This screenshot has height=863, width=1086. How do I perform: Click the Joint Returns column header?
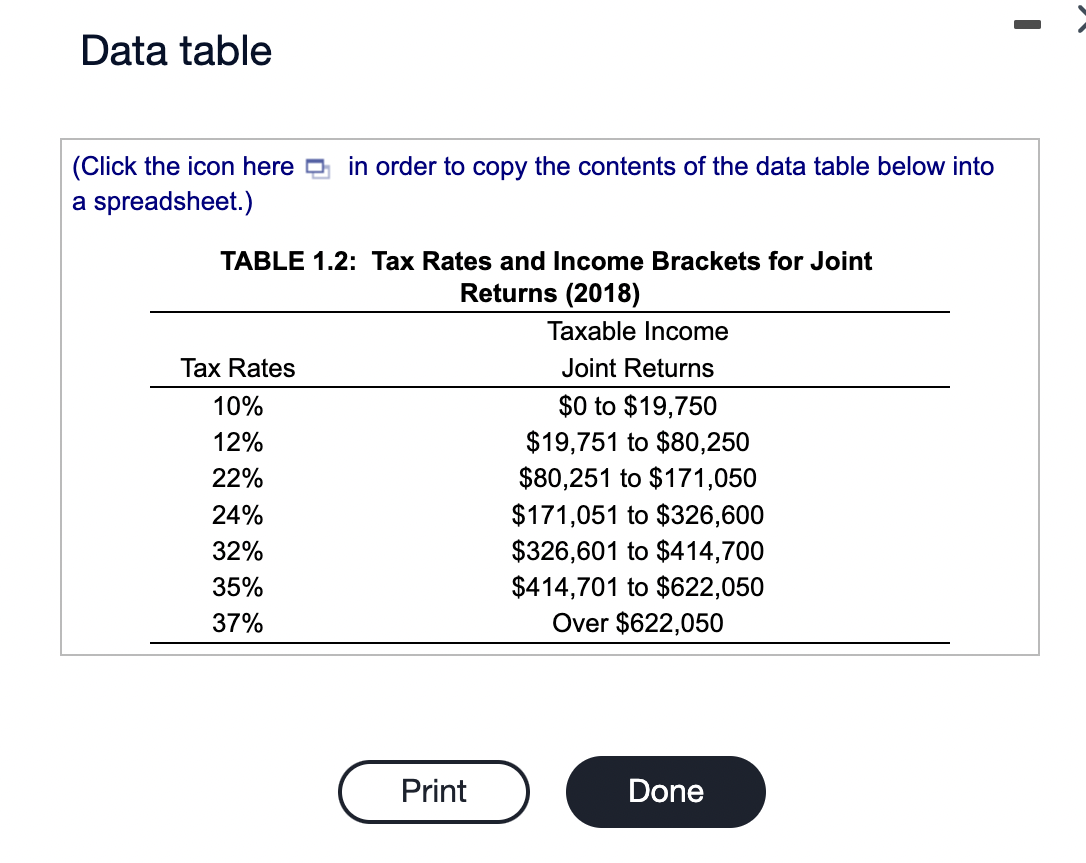pyautogui.click(x=638, y=368)
